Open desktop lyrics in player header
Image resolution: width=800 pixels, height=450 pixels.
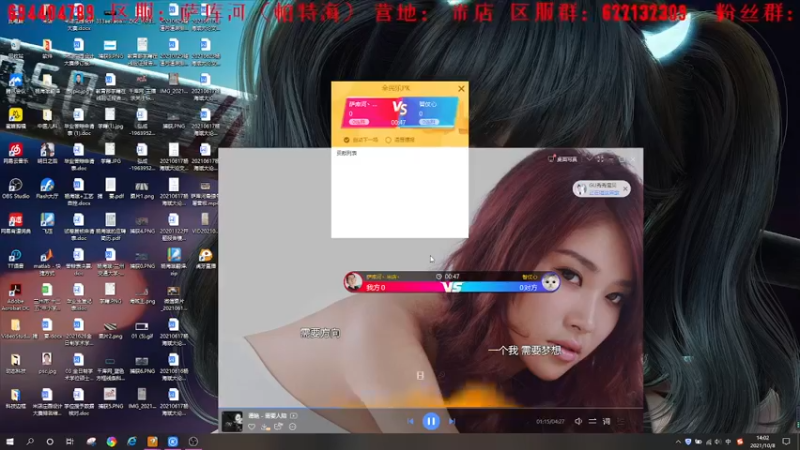(562, 159)
